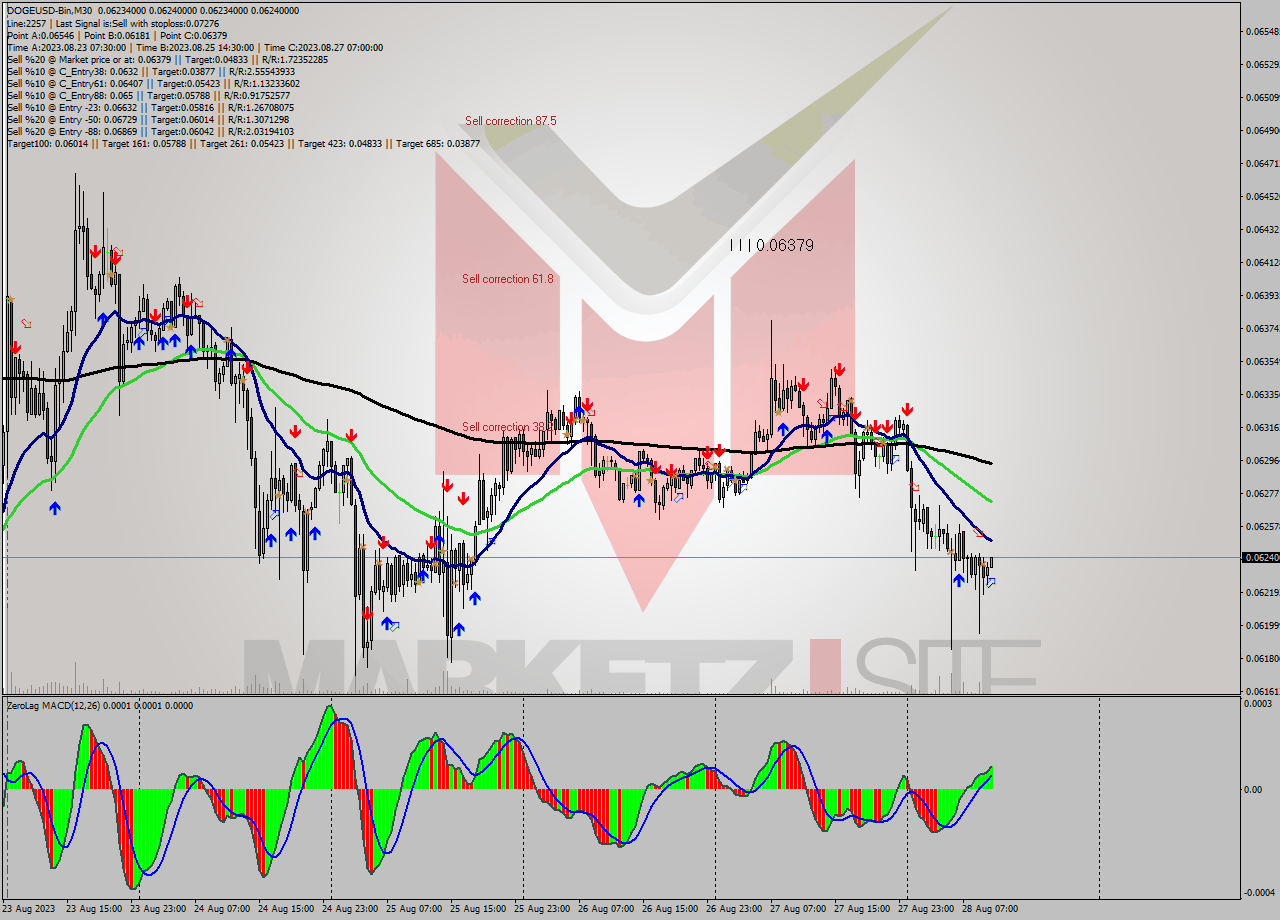Click the '26 Aug 07:00' time label
1280x920 pixels.
tap(606, 909)
